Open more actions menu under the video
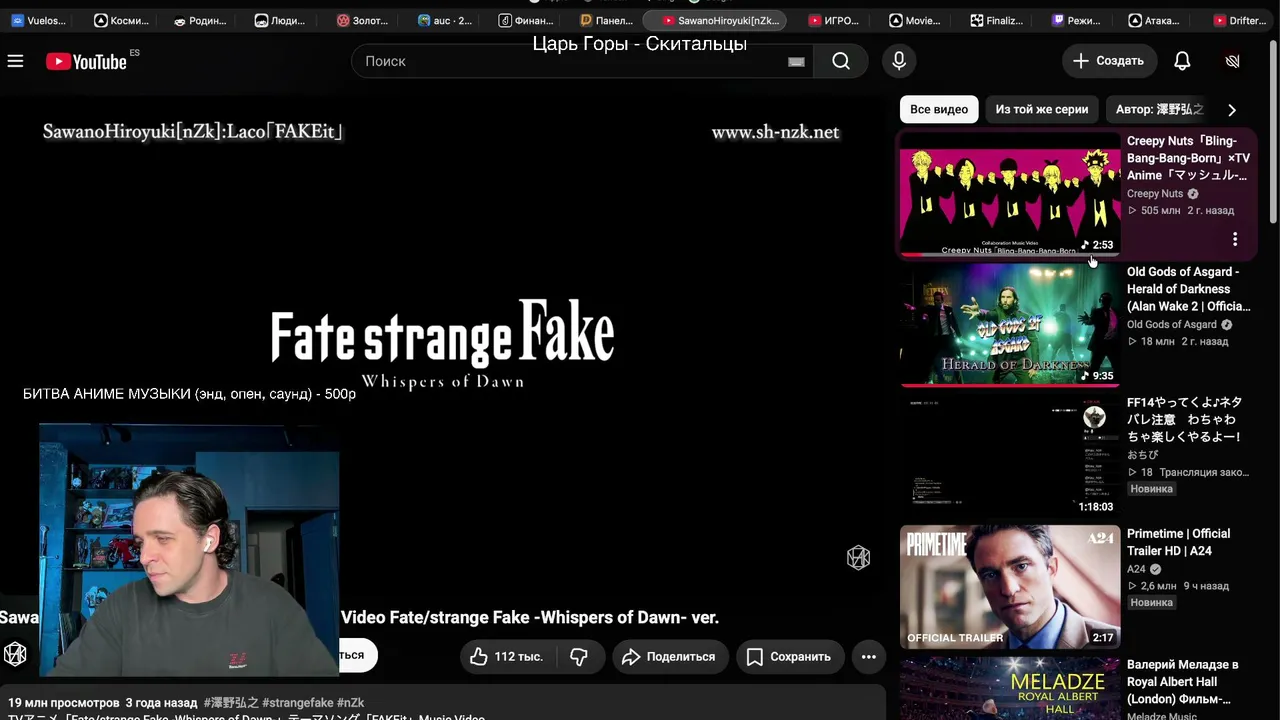The height and width of the screenshot is (720, 1280). (868, 656)
